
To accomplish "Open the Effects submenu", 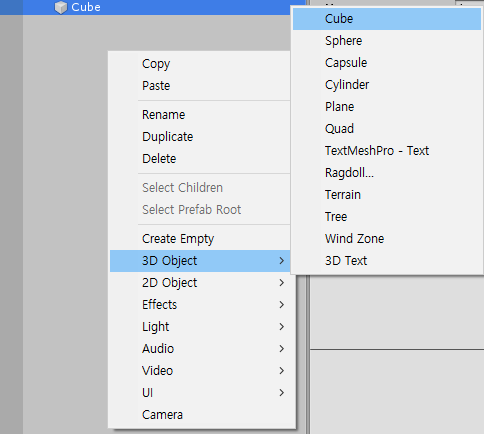I will tap(202, 305).
